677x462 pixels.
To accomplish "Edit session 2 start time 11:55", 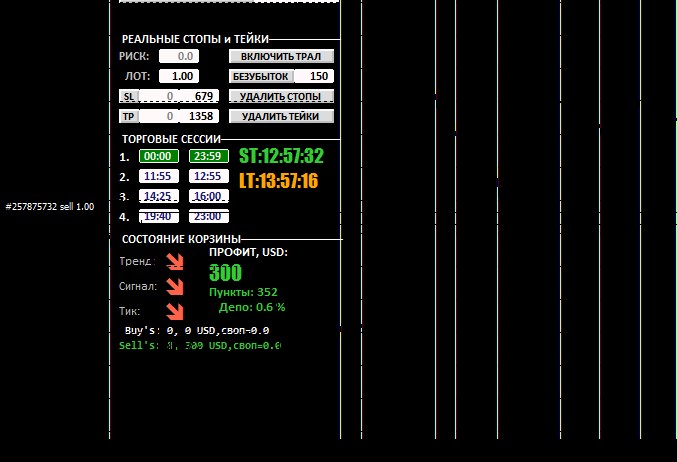I will pos(159,176).
